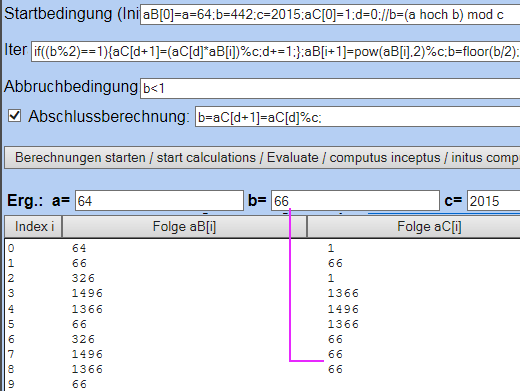The height and width of the screenshot is (391, 520).
Task: Click the result field a= 64
Action: click(x=159, y=201)
